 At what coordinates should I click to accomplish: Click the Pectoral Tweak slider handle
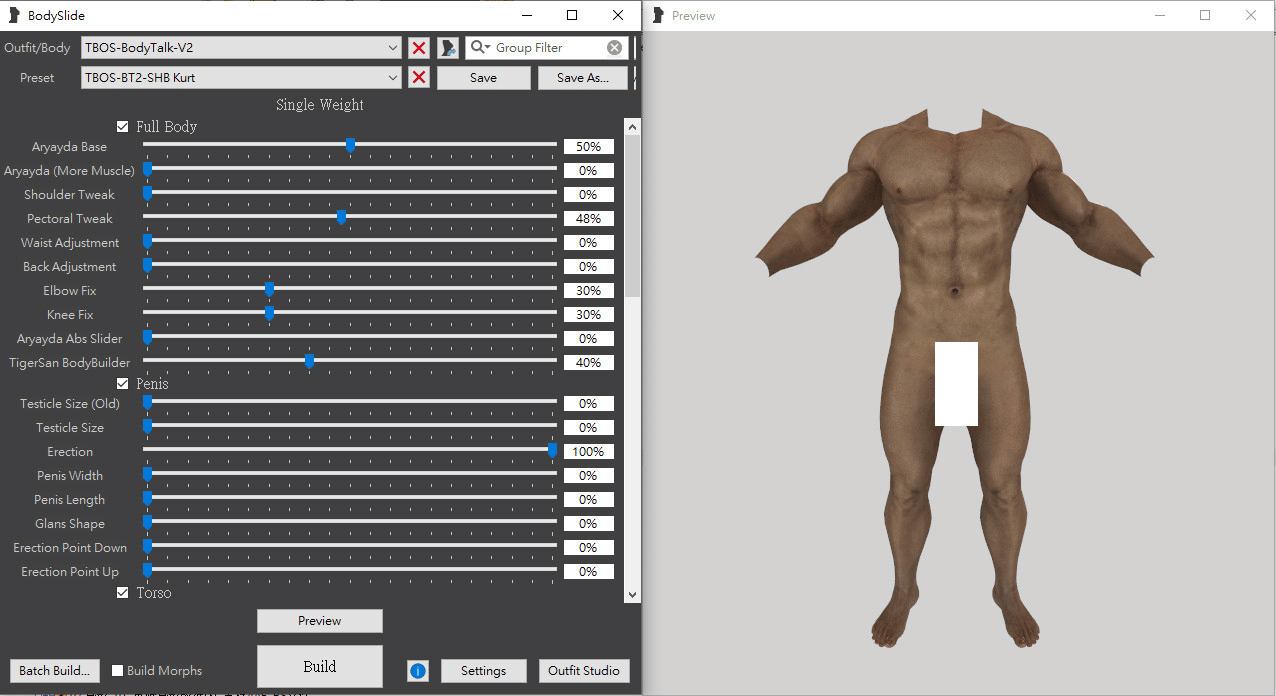pos(342,217)
